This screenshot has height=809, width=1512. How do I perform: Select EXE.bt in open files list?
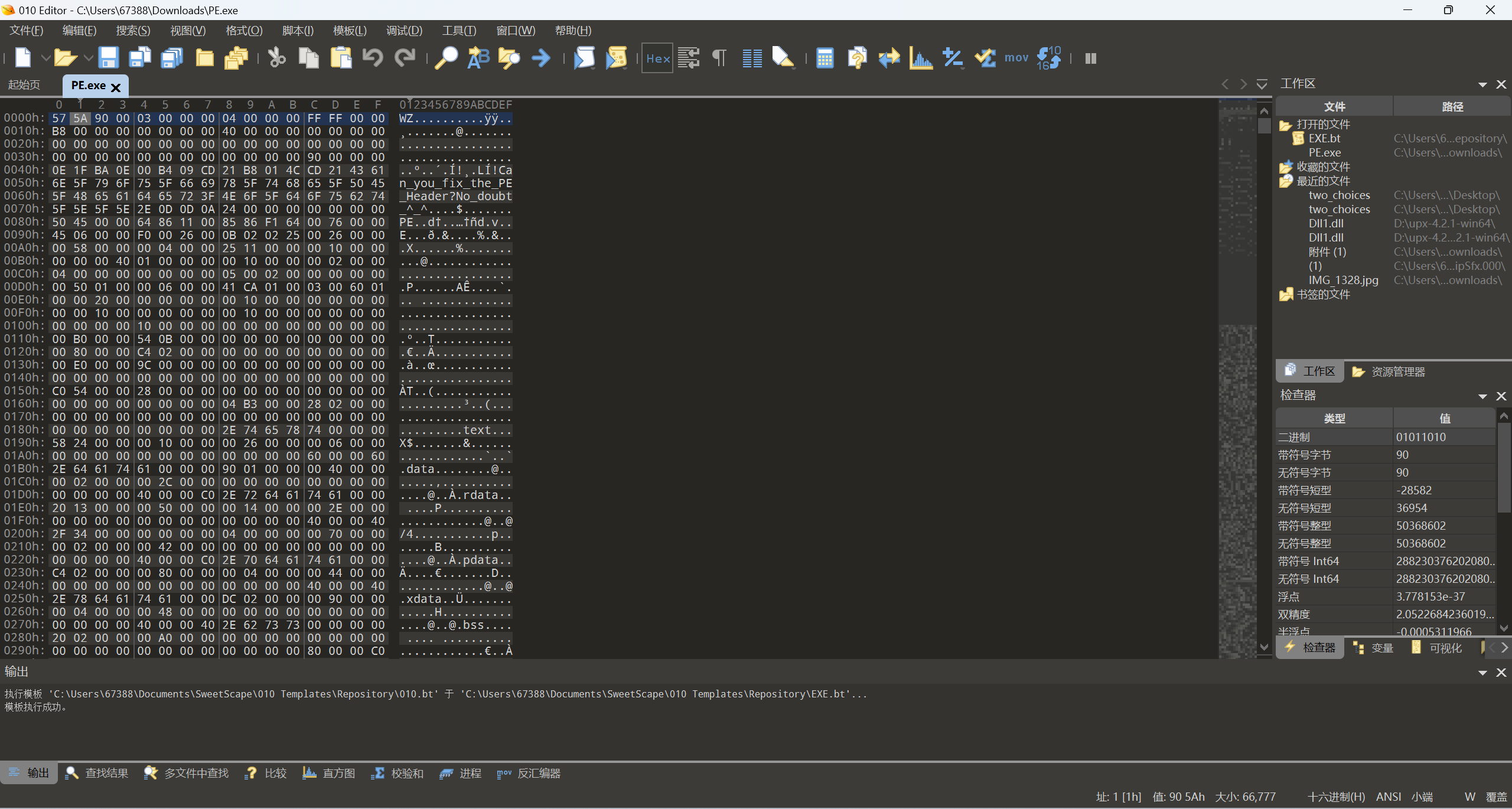point(1324,139)
